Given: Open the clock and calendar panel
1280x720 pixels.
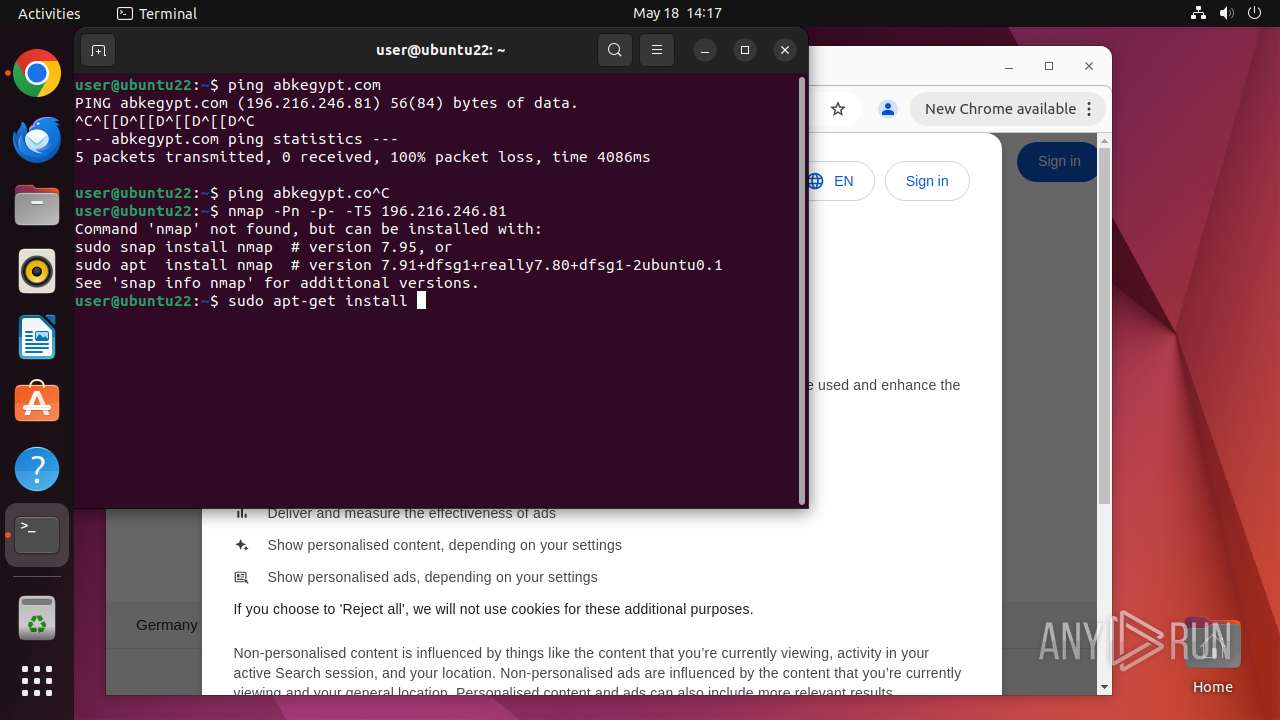Looking at the screenshot, I should [677, 13].
